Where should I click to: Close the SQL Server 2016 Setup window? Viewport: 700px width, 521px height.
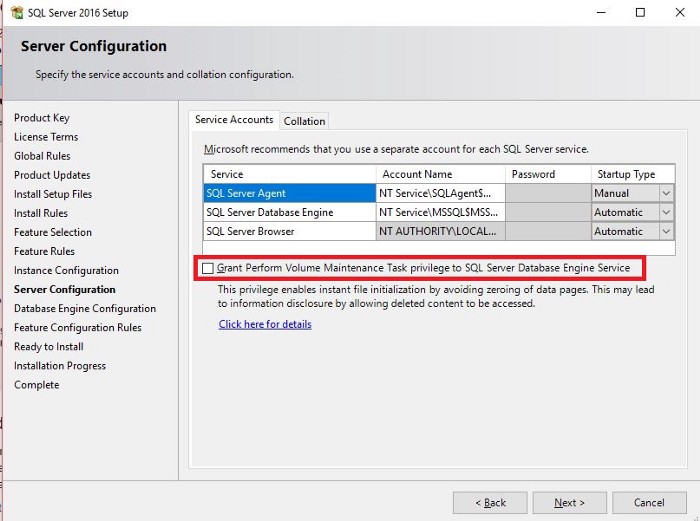[679, 13]
